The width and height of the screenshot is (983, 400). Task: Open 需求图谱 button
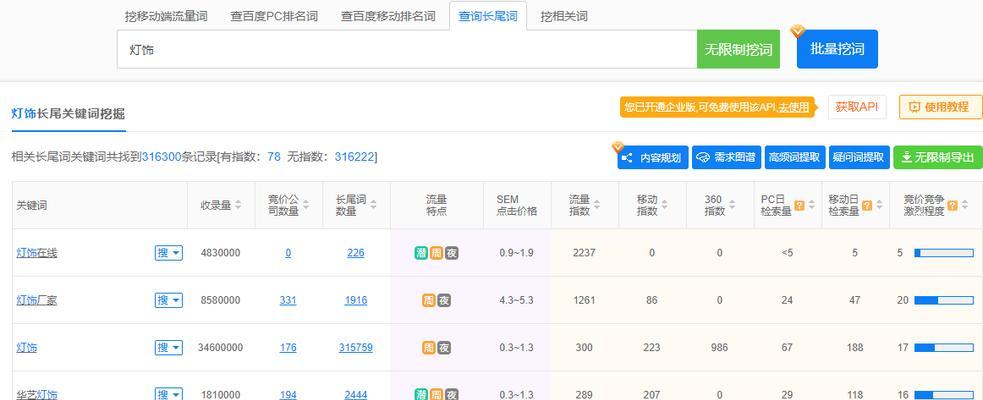726,157
